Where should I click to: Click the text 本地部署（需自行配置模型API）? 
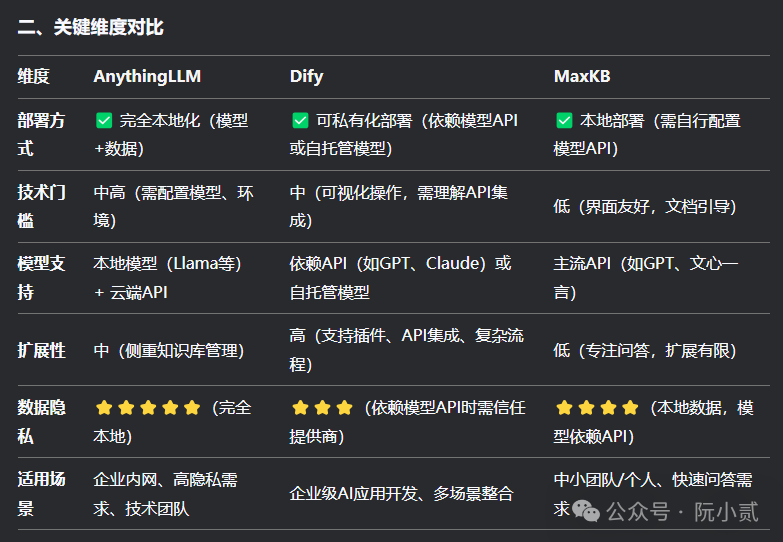[647, 134]
